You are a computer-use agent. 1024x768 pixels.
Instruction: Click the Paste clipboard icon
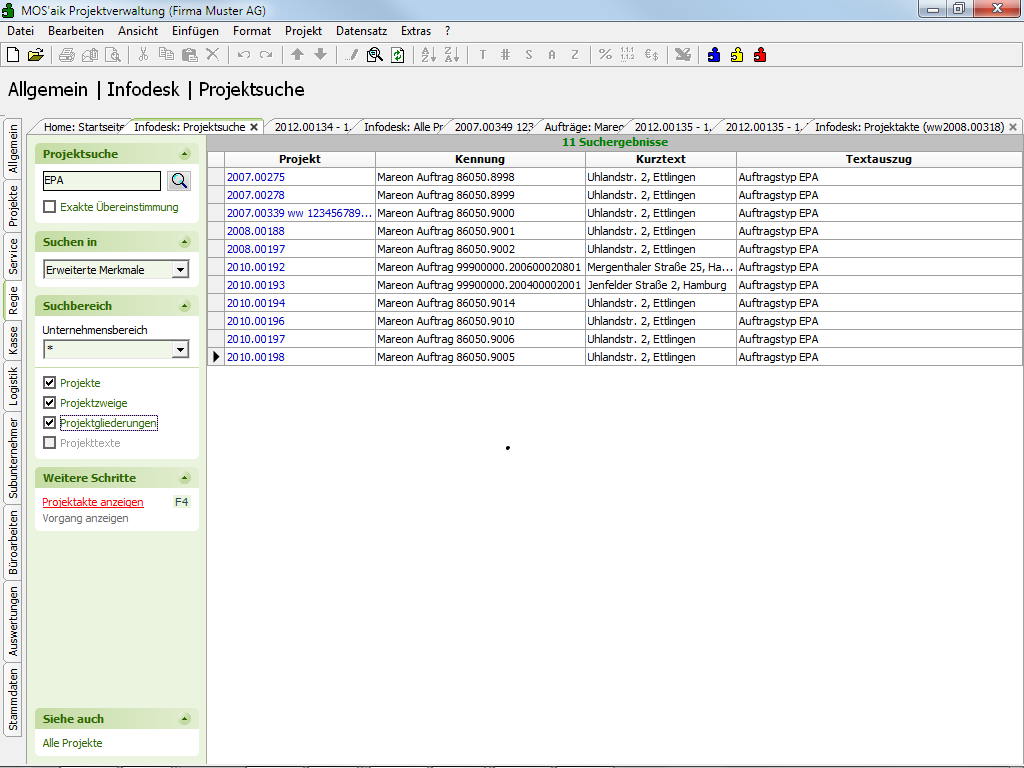tap(189, 55)
